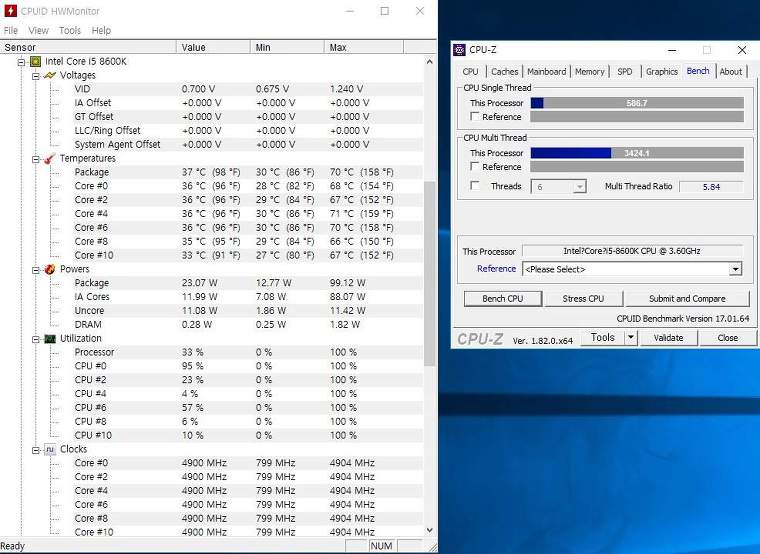Switch to the About tab

[730, 71]
